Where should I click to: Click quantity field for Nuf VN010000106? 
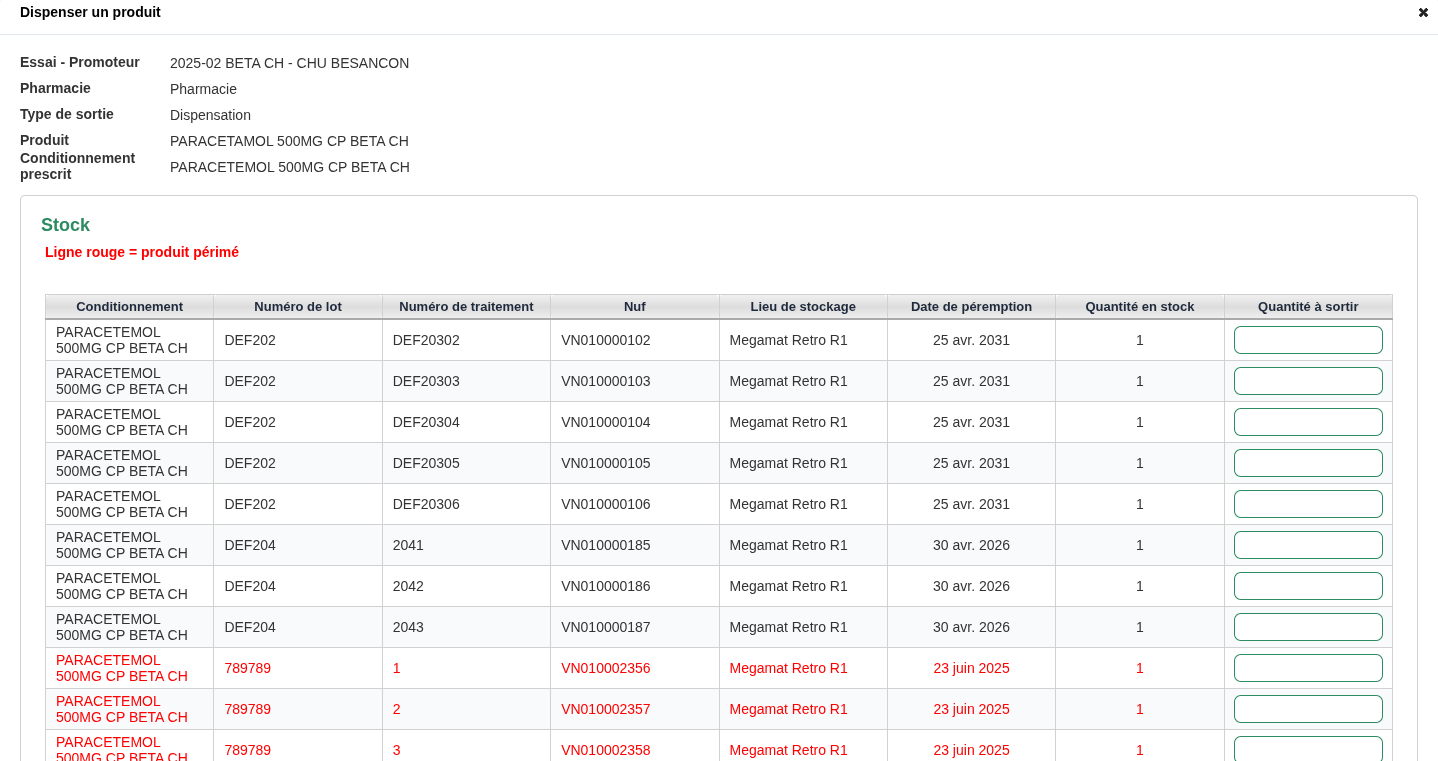click(x=1308, y=504)
